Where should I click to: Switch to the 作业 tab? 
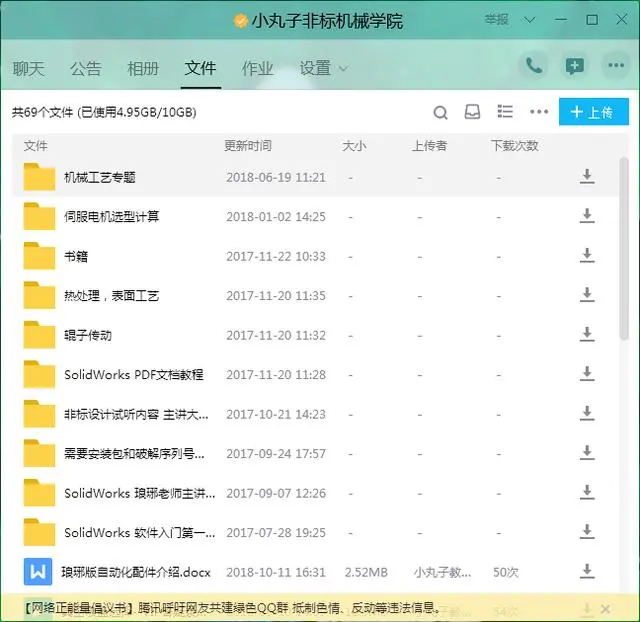point(257,68)
